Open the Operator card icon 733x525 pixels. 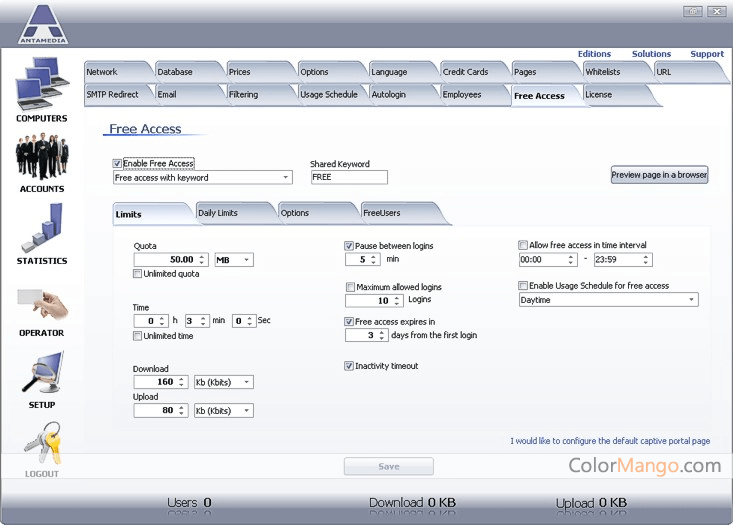coord(41,302)
